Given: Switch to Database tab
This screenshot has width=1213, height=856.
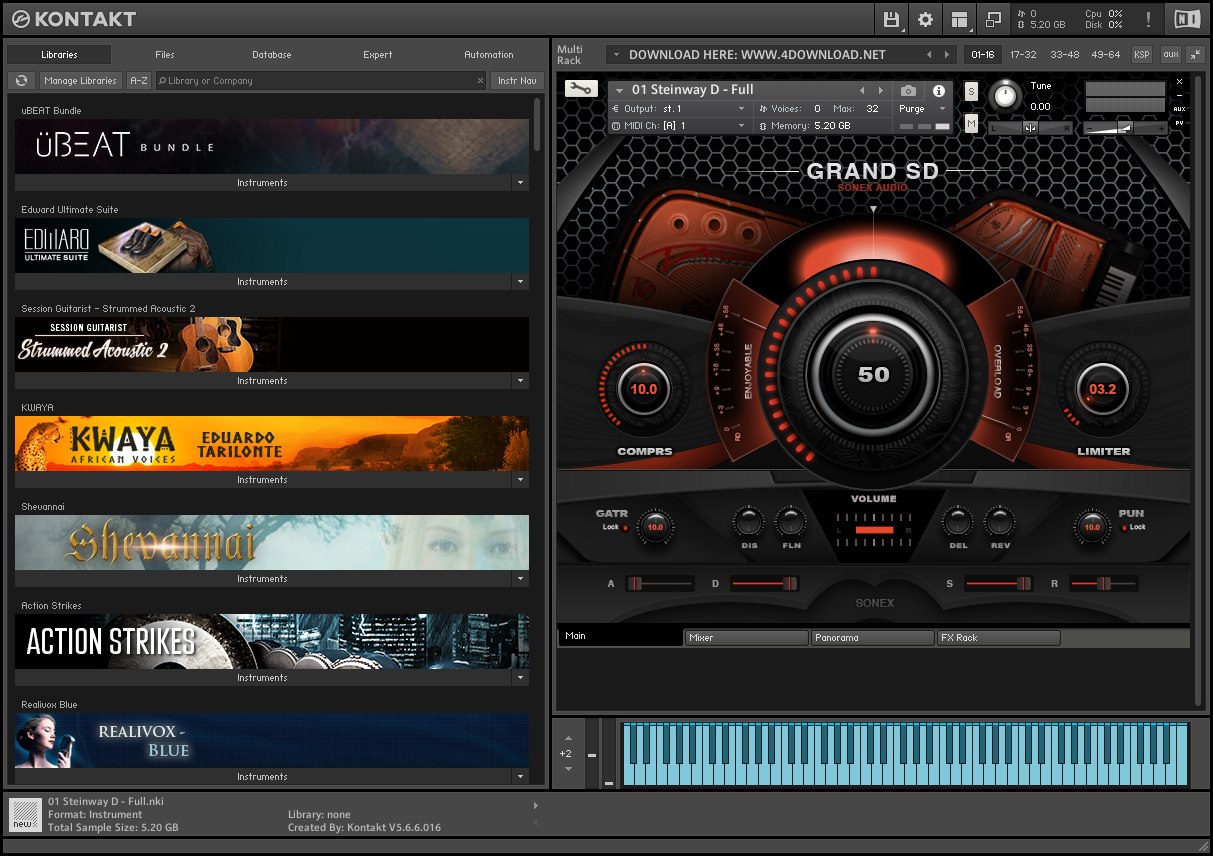Looking at the screenshot, I should coord(272,55).
